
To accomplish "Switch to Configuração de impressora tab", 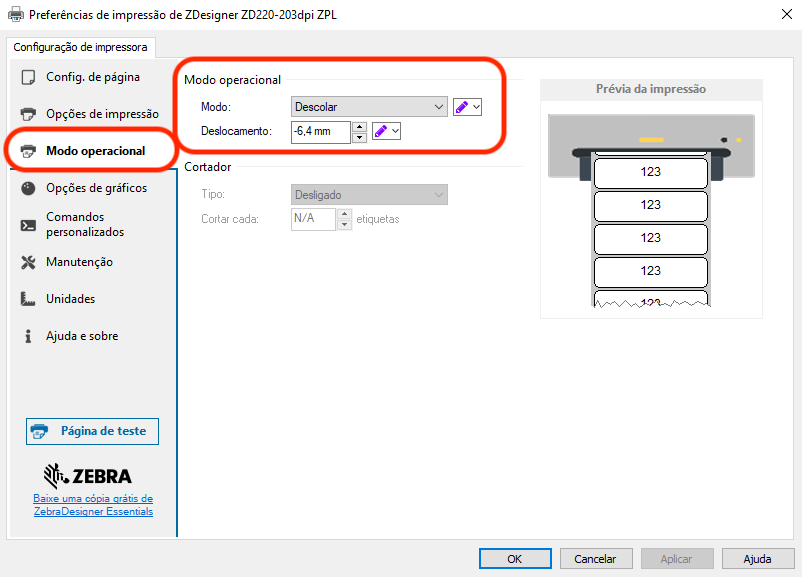I will click(80, 47).
